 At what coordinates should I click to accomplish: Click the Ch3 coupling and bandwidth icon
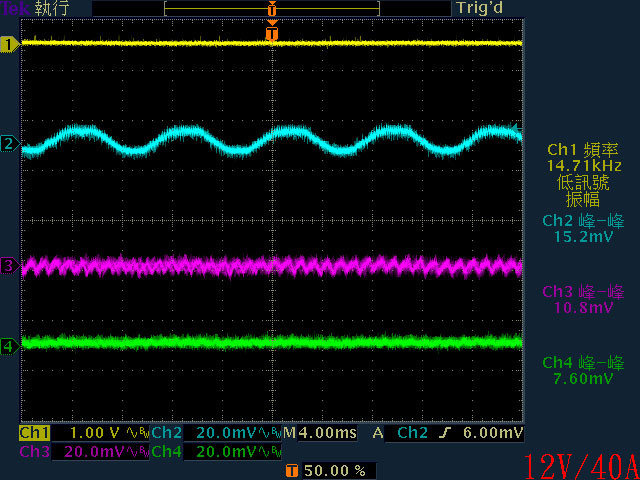(x=138, y=452)
